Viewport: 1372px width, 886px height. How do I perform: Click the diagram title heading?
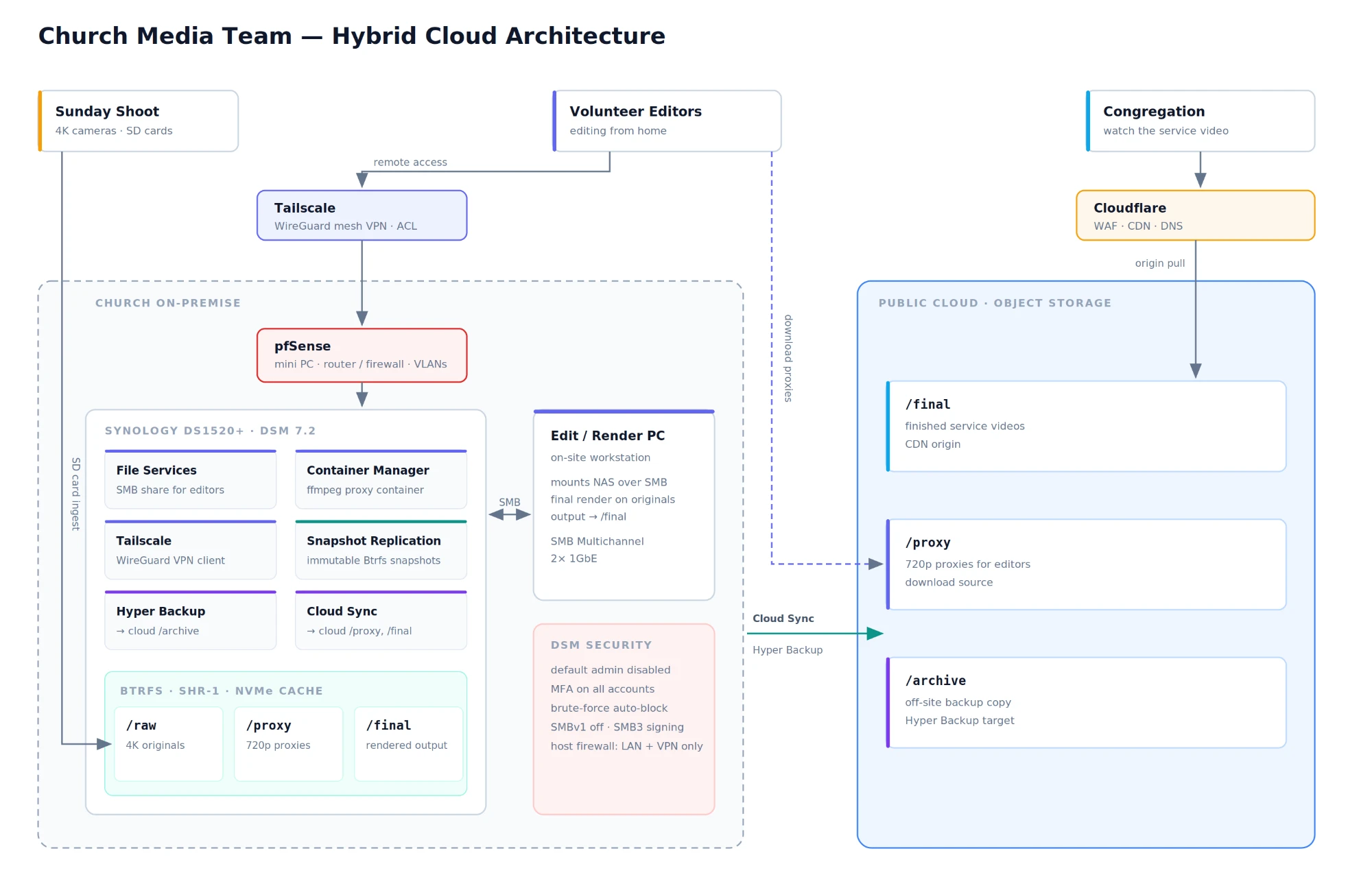click(x=352, y=36)
